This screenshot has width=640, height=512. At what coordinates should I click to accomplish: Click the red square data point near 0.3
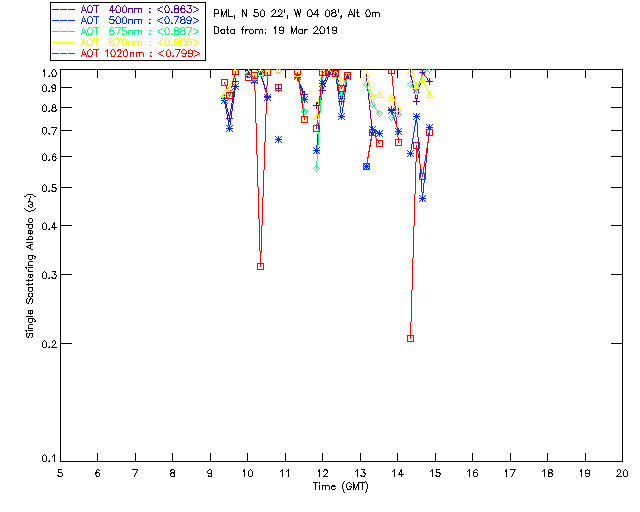coord(260,267)
